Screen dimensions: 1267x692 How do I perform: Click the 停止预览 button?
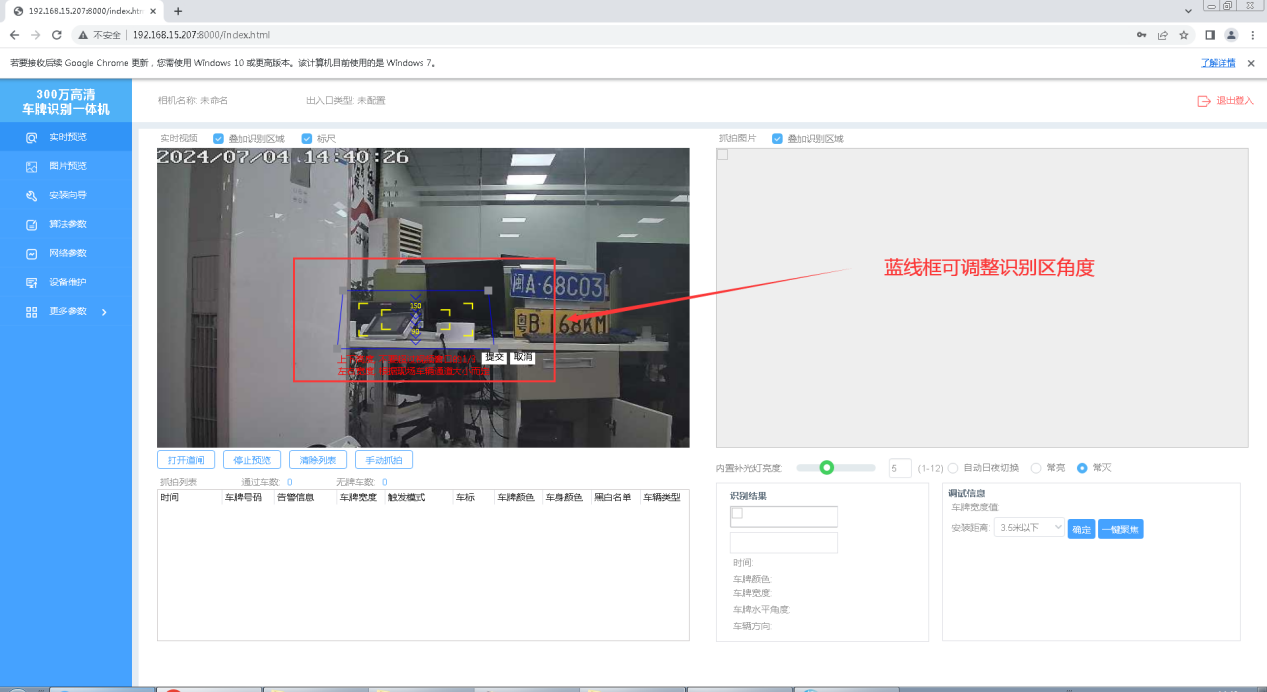tap(252, 460)
